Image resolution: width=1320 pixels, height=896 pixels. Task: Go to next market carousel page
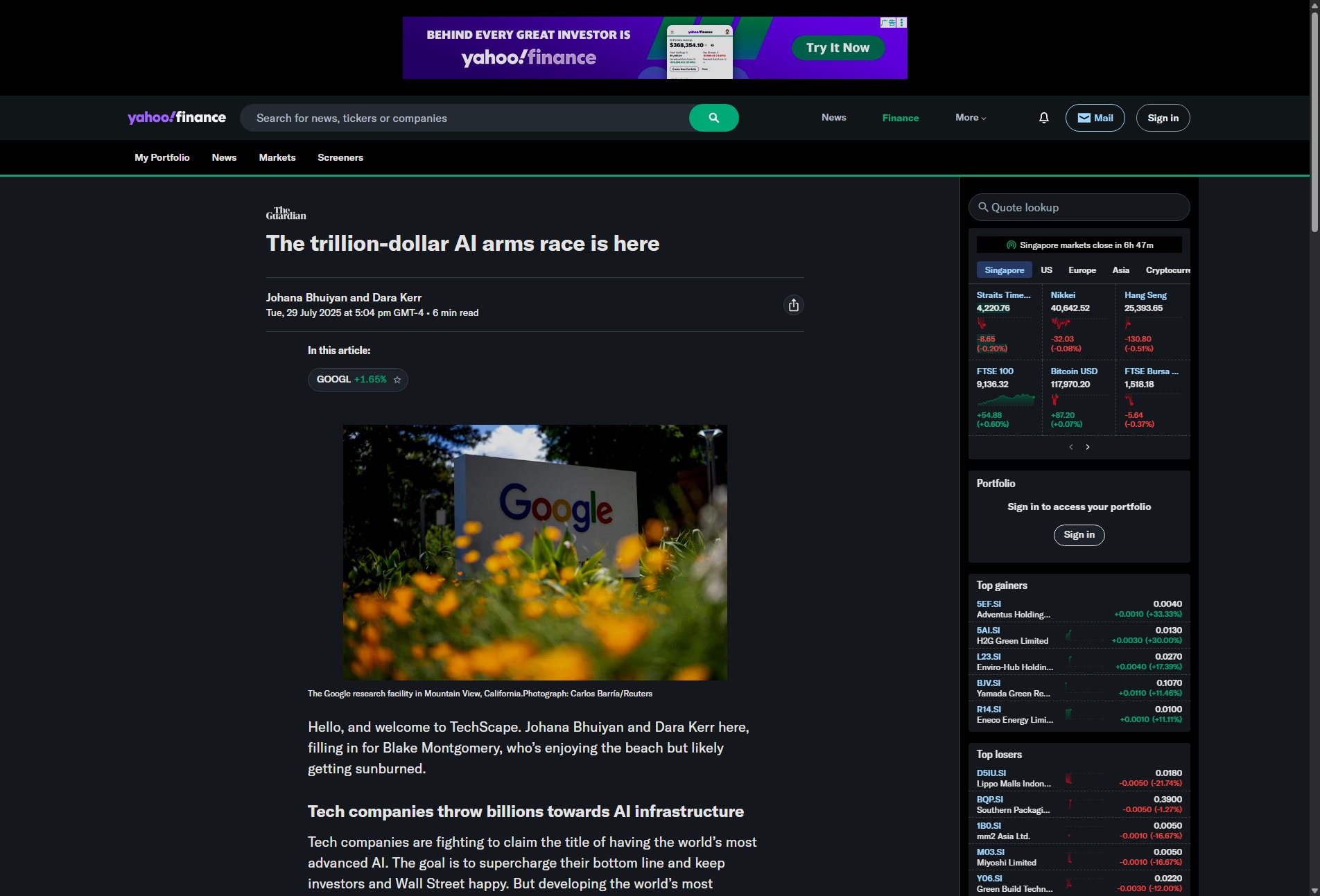tap(1088, 447)
